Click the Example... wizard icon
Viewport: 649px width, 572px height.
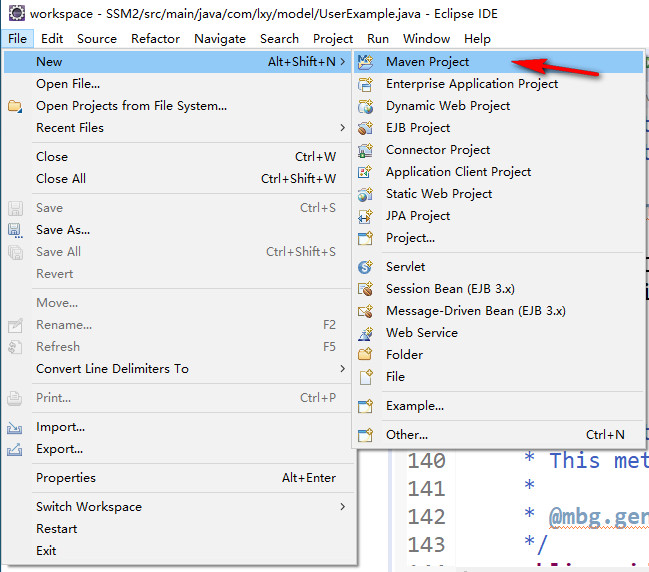coord(365,406)
